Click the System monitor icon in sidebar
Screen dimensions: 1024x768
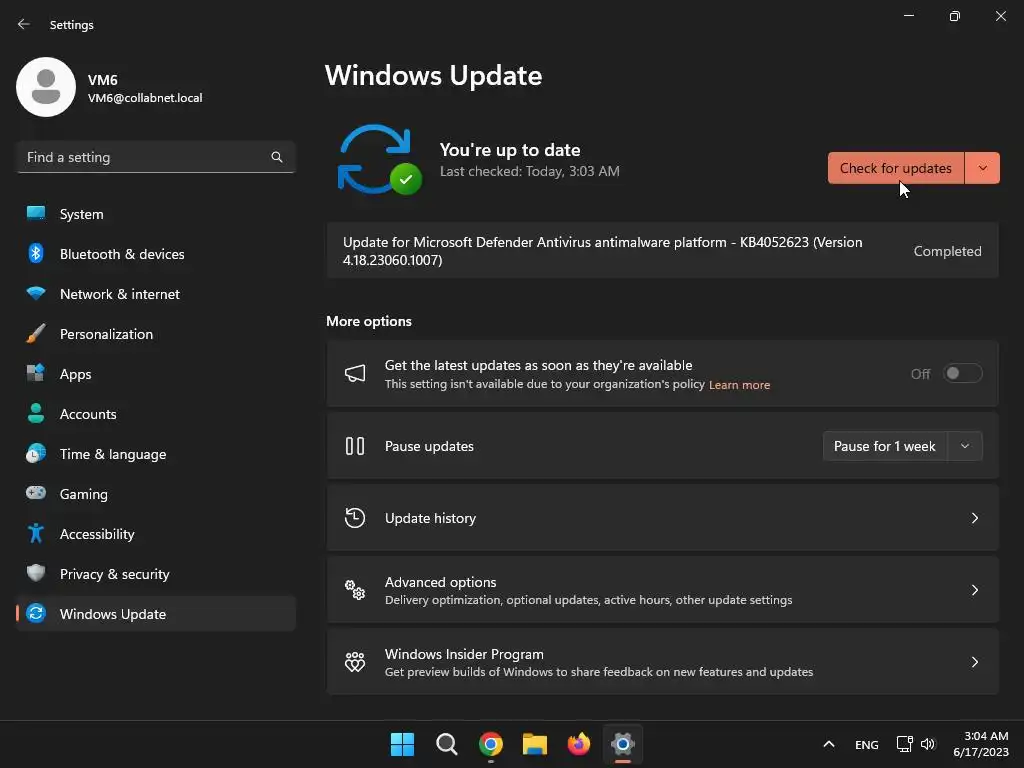(36, 214)
